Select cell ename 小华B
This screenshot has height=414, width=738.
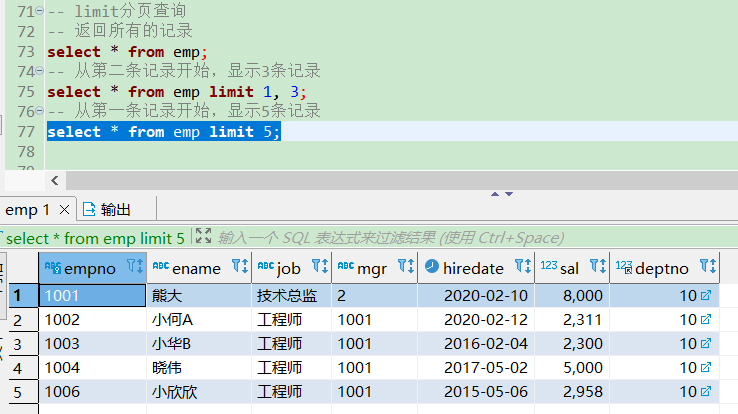pos(199,344)
